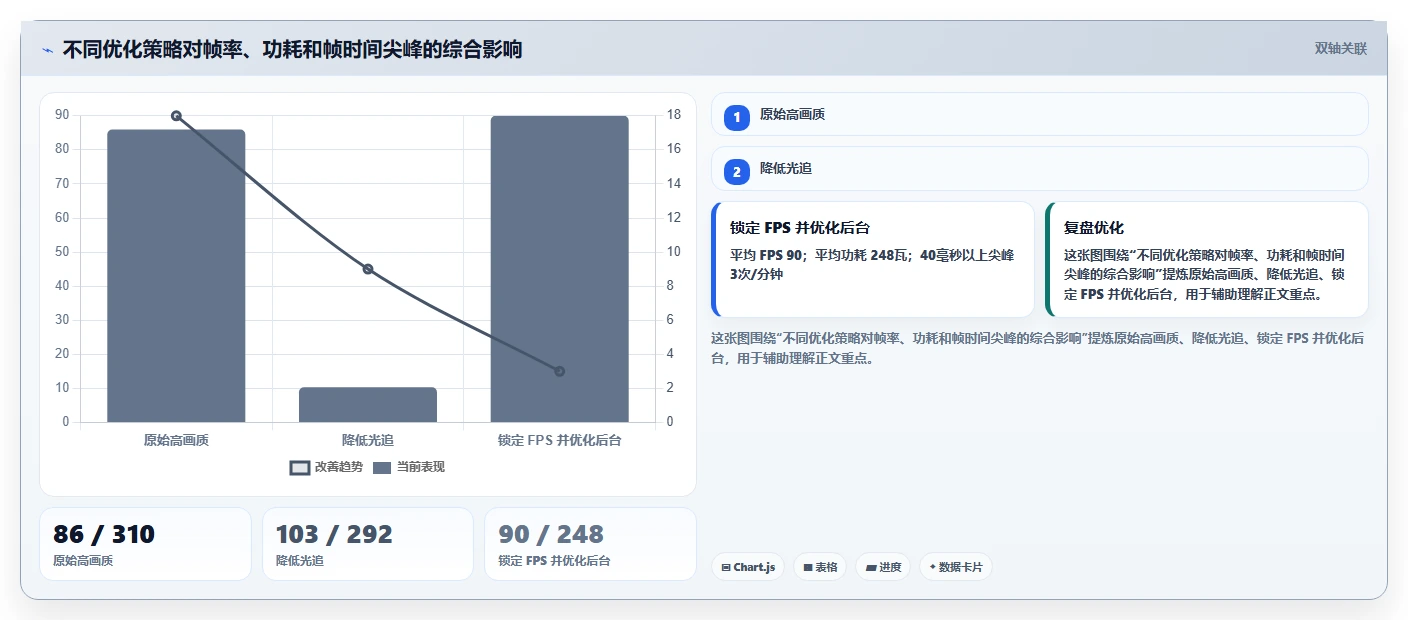Select the 数据卡片 tag

[x=956, y=567]
